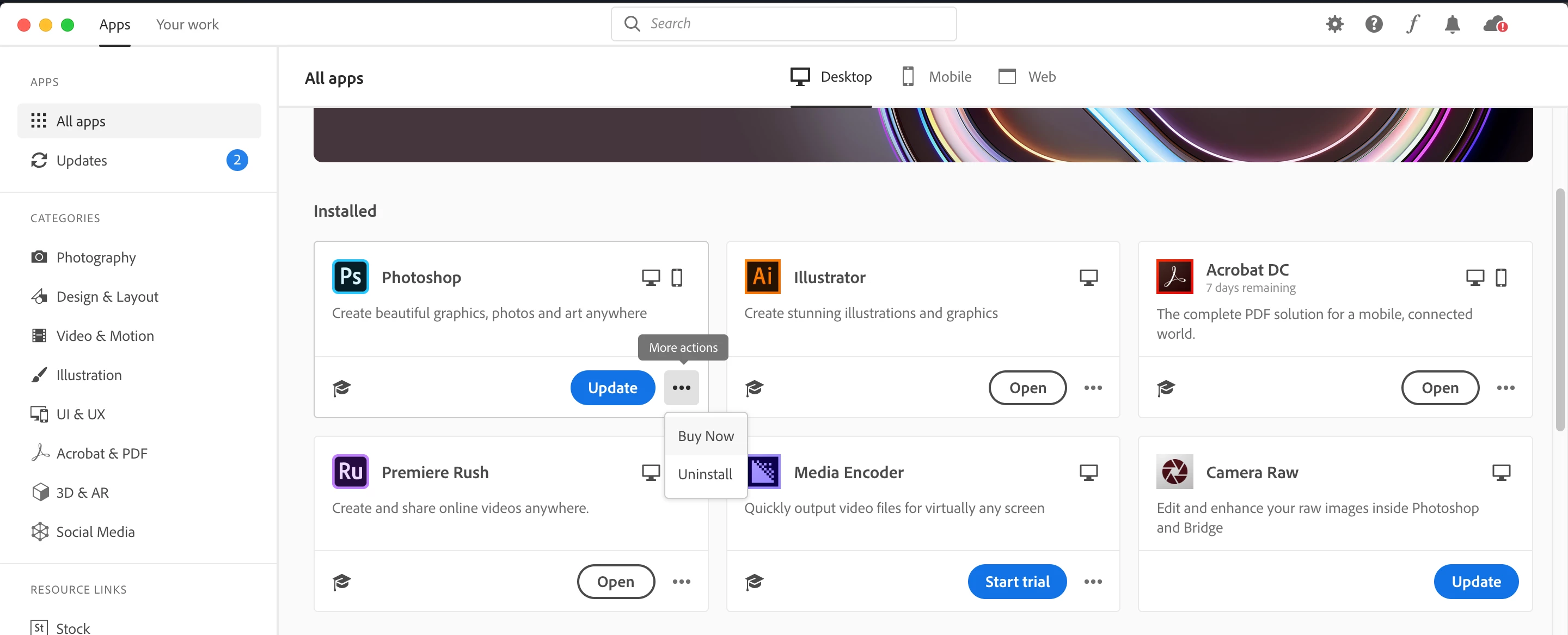Screen dimensions: 1568x635
Task: Click Photoshop's desktop platform icon
Action: (x=651, y=278)
